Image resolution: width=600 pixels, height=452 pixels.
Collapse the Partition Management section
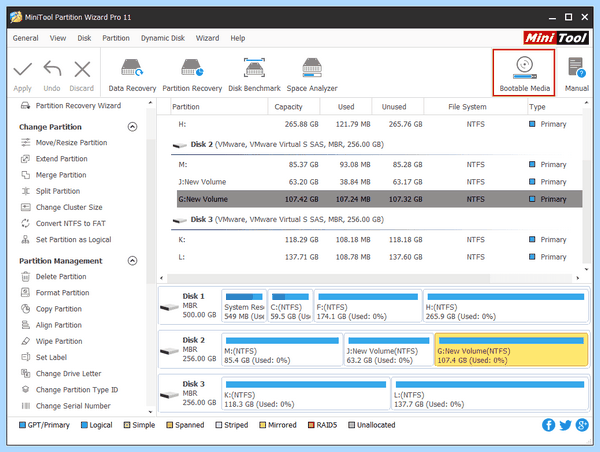(132, 261)
